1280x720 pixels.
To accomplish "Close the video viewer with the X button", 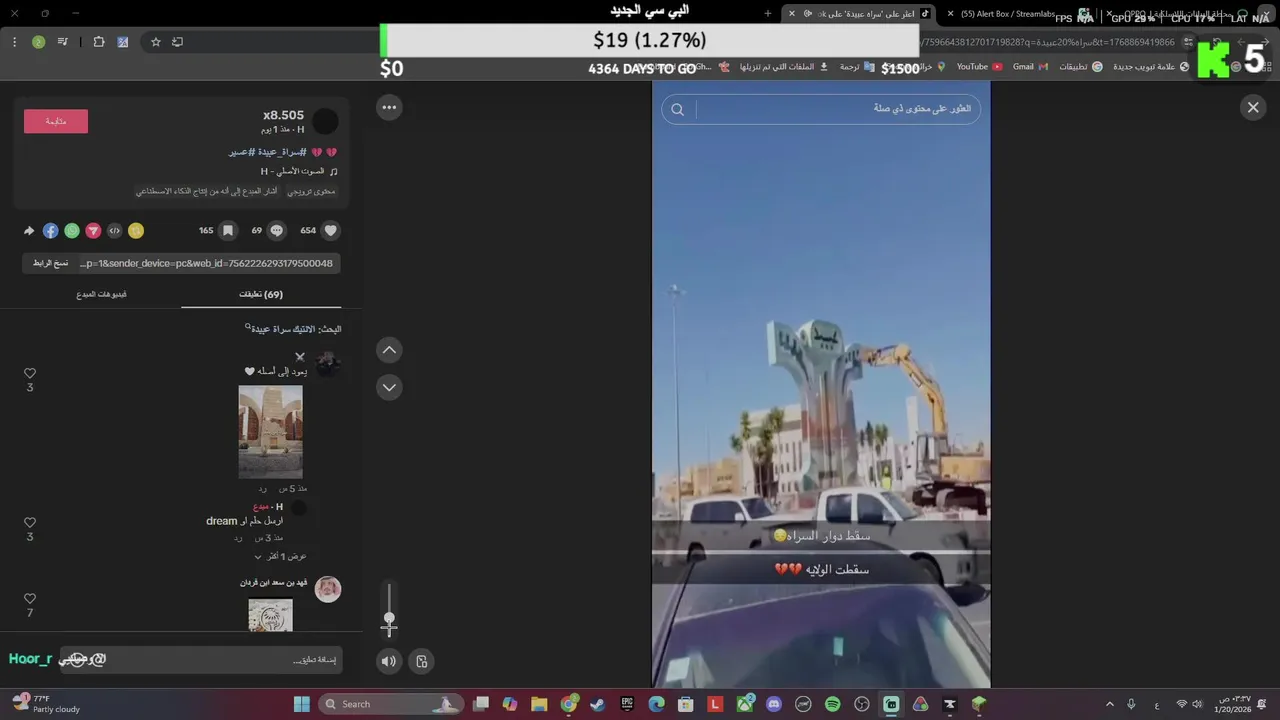I will pyautogui.click(x=1253, y=107).
